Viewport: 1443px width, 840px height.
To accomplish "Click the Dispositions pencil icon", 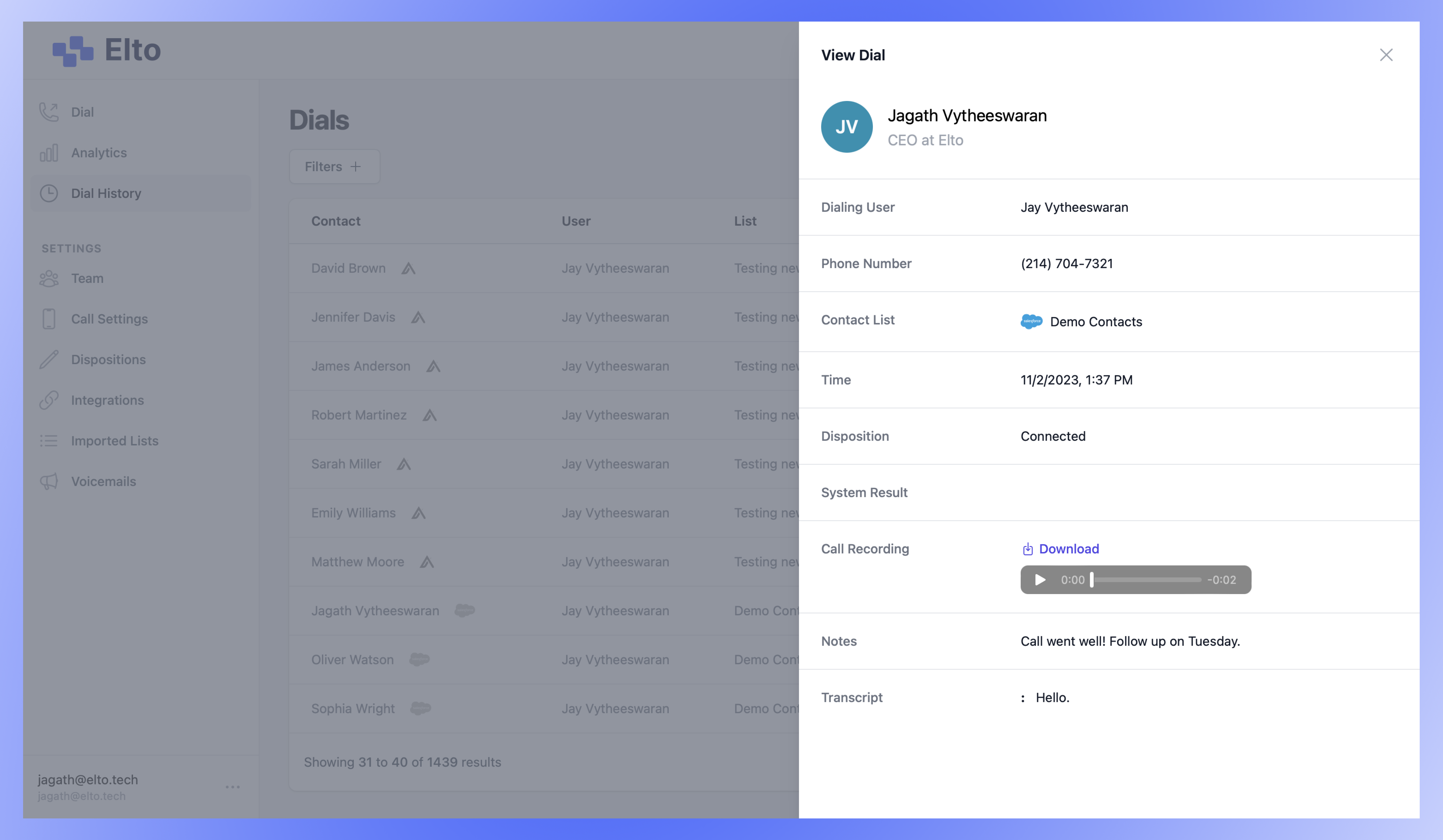I will pos(49,360).
